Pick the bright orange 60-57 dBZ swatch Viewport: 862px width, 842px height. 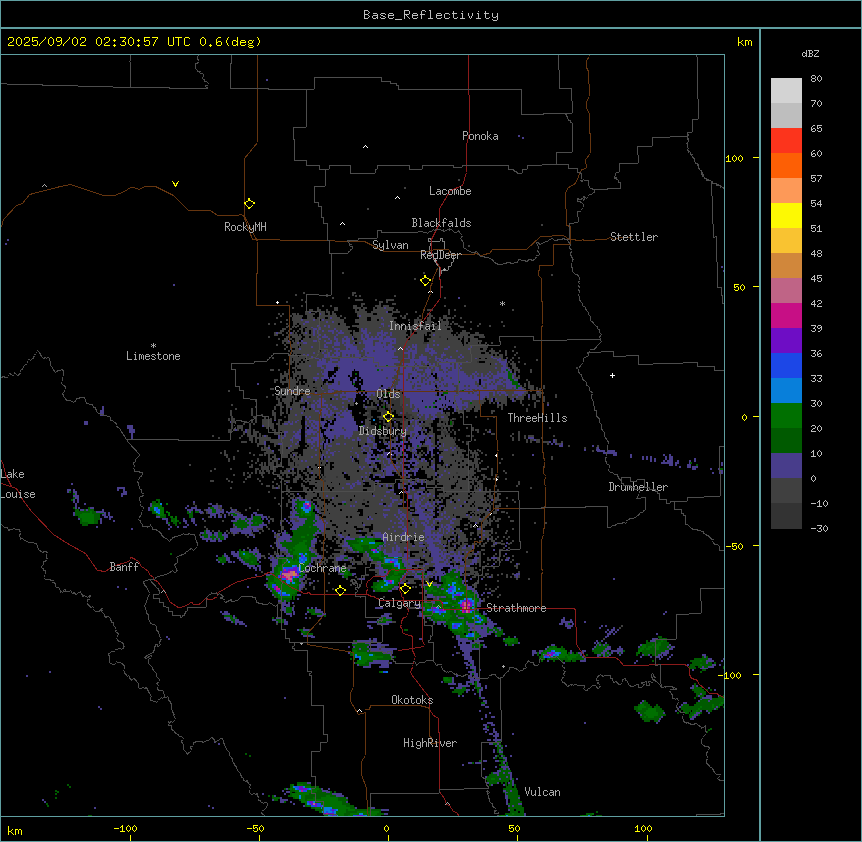(786, 165)
